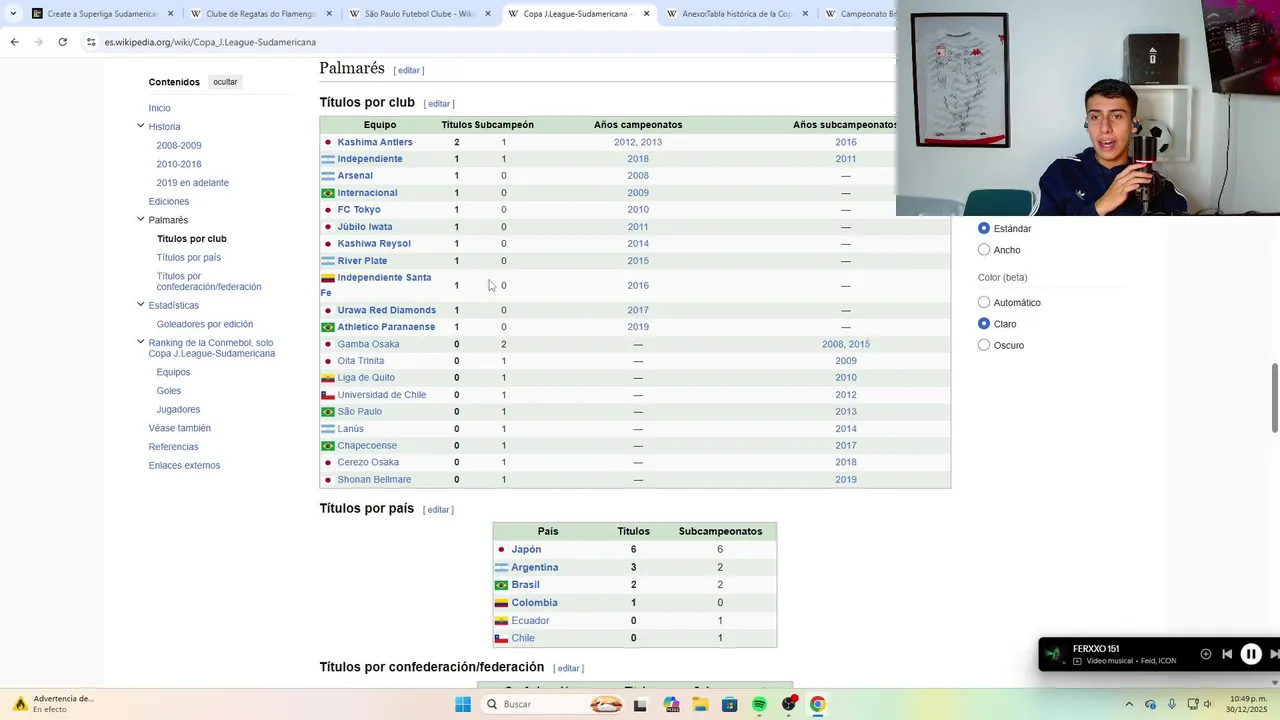Image resolution: width=1280 pixels, height=720 pixels.
Task: Open the 2010-2018 contents entry
Action: pos(178,164)
